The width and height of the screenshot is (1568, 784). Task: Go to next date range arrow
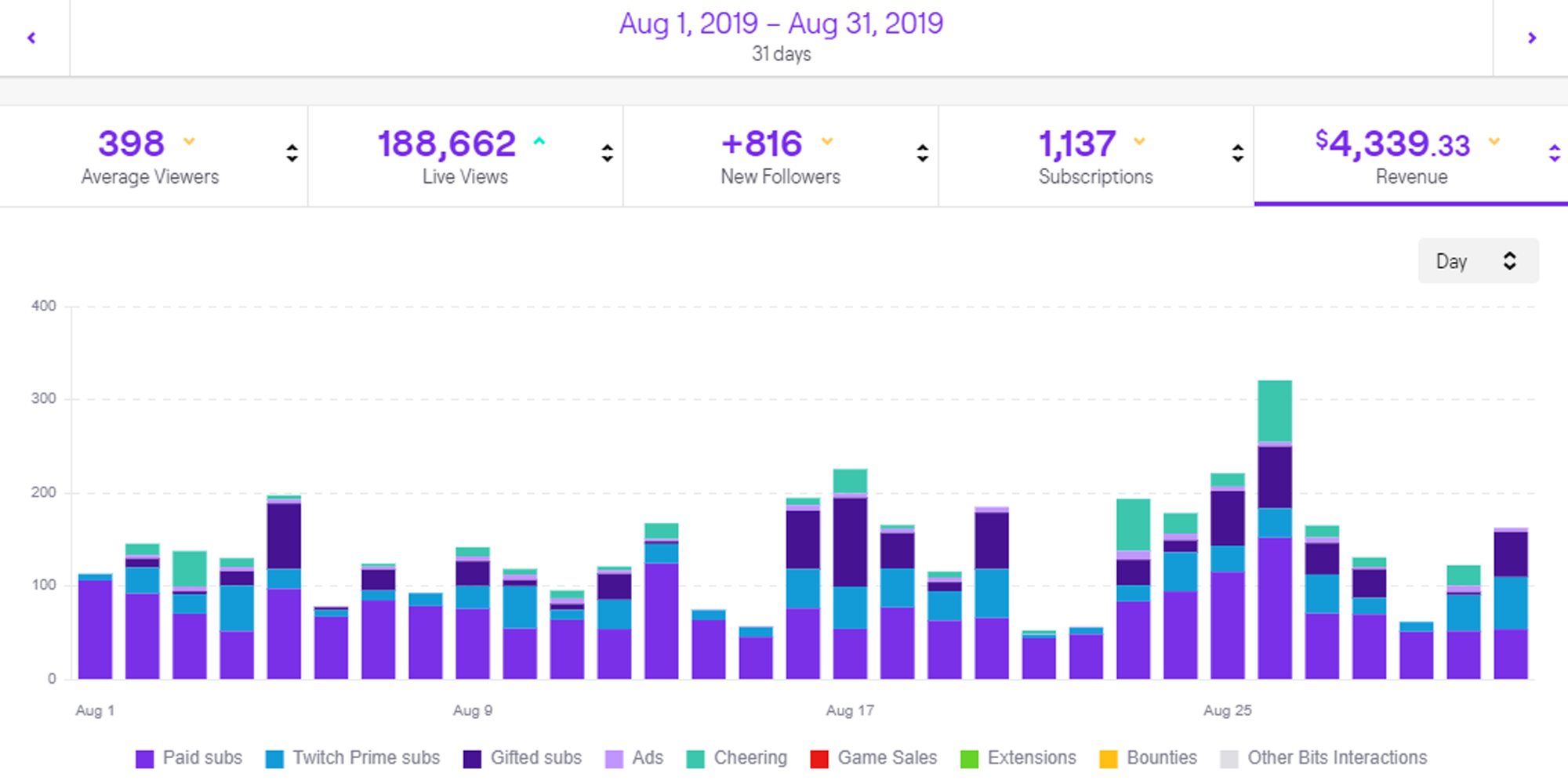click(x=1532, y=38)
